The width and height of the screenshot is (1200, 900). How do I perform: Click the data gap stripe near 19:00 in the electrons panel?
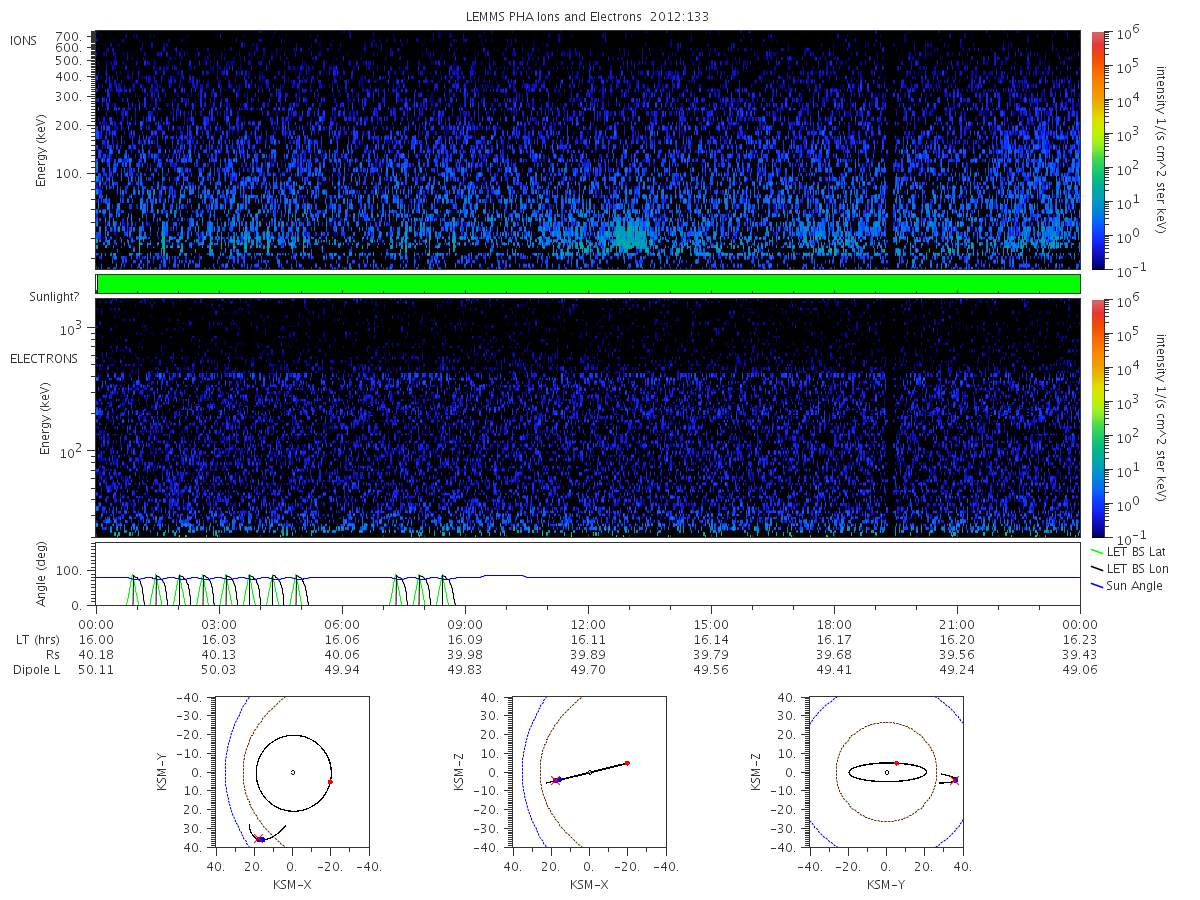point(889,417)
